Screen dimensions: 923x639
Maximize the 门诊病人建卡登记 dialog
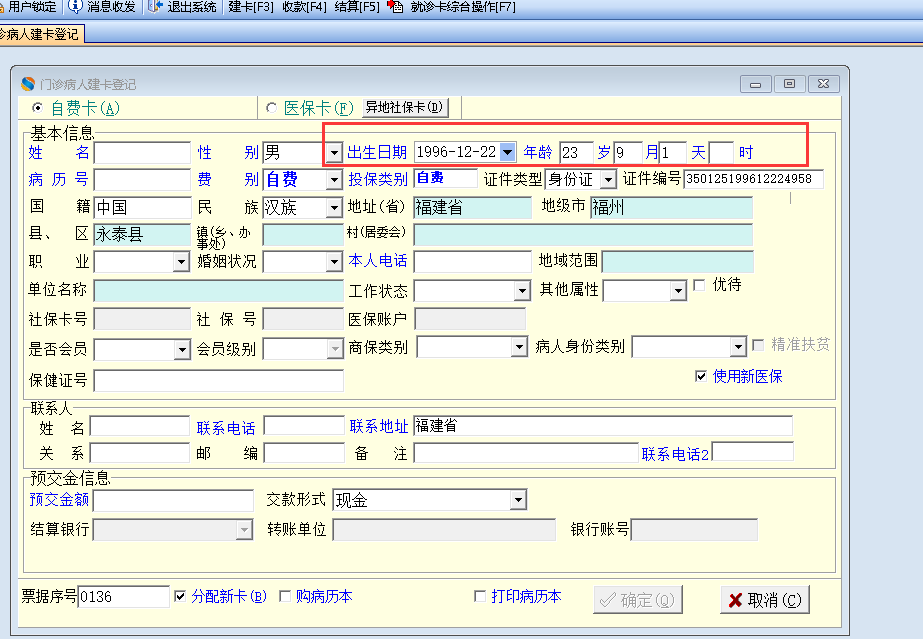[x=789, y=84]
